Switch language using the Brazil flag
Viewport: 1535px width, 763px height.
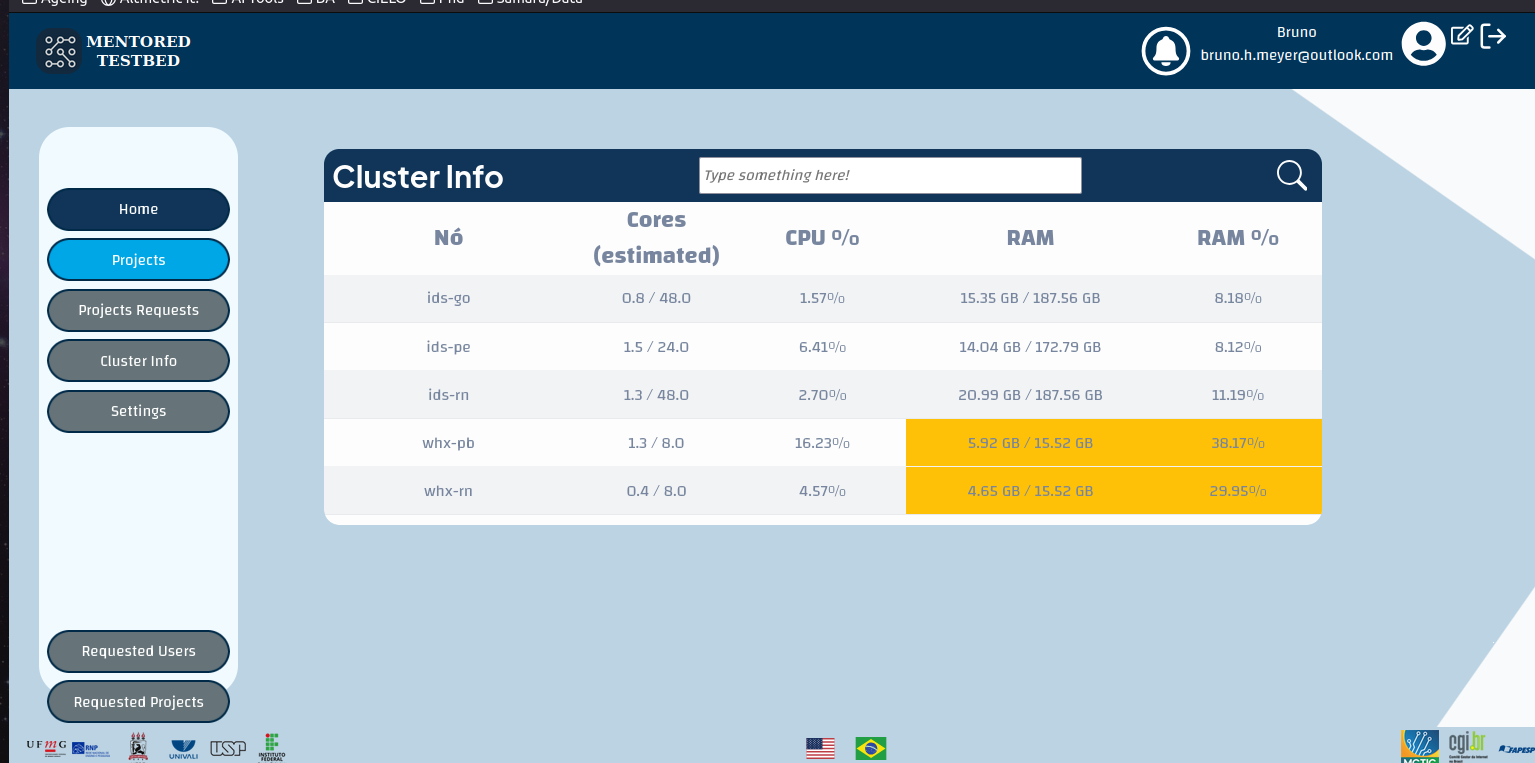(870, 746)
